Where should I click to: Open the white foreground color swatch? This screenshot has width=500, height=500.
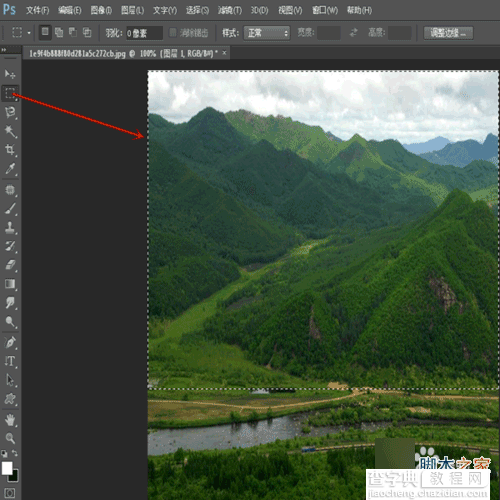[6, 468]
